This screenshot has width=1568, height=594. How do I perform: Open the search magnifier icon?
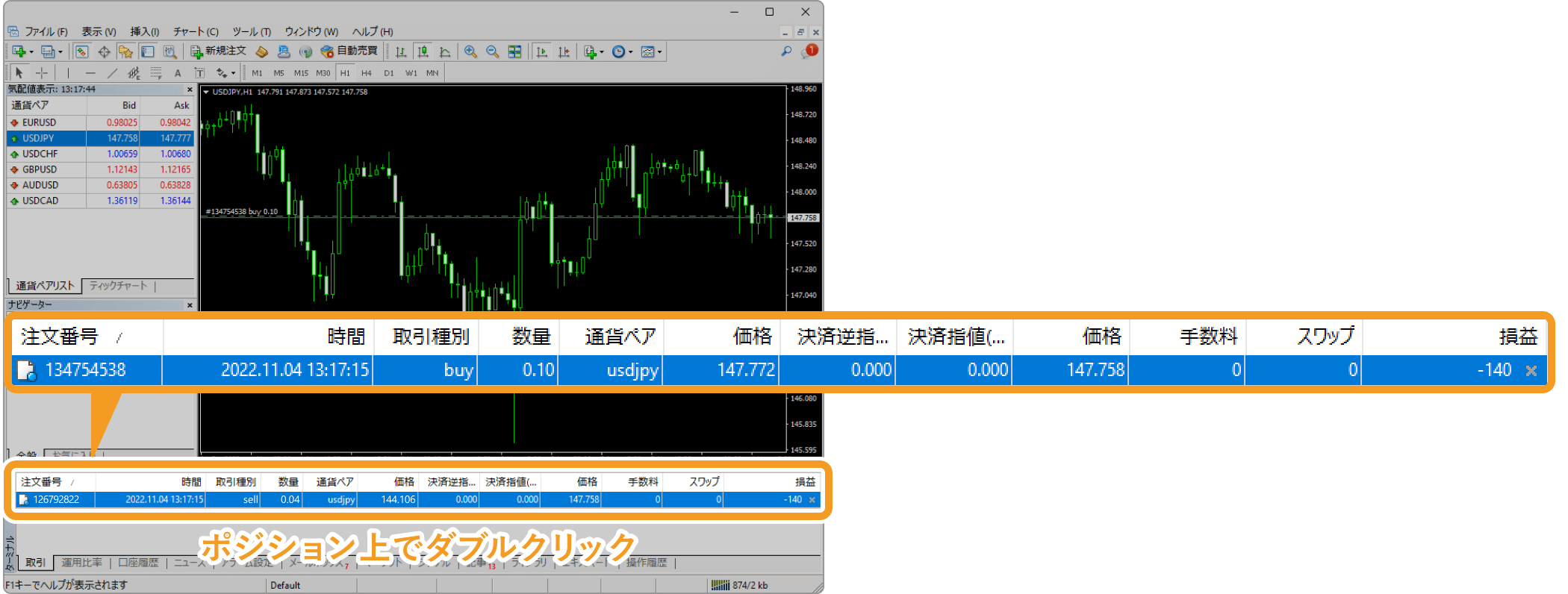tap(786, 51)
